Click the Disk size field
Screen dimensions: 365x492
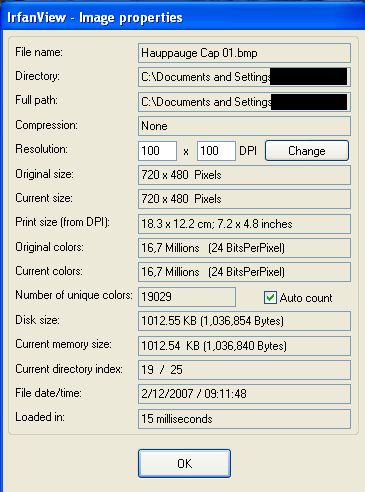tap(244, 321)
